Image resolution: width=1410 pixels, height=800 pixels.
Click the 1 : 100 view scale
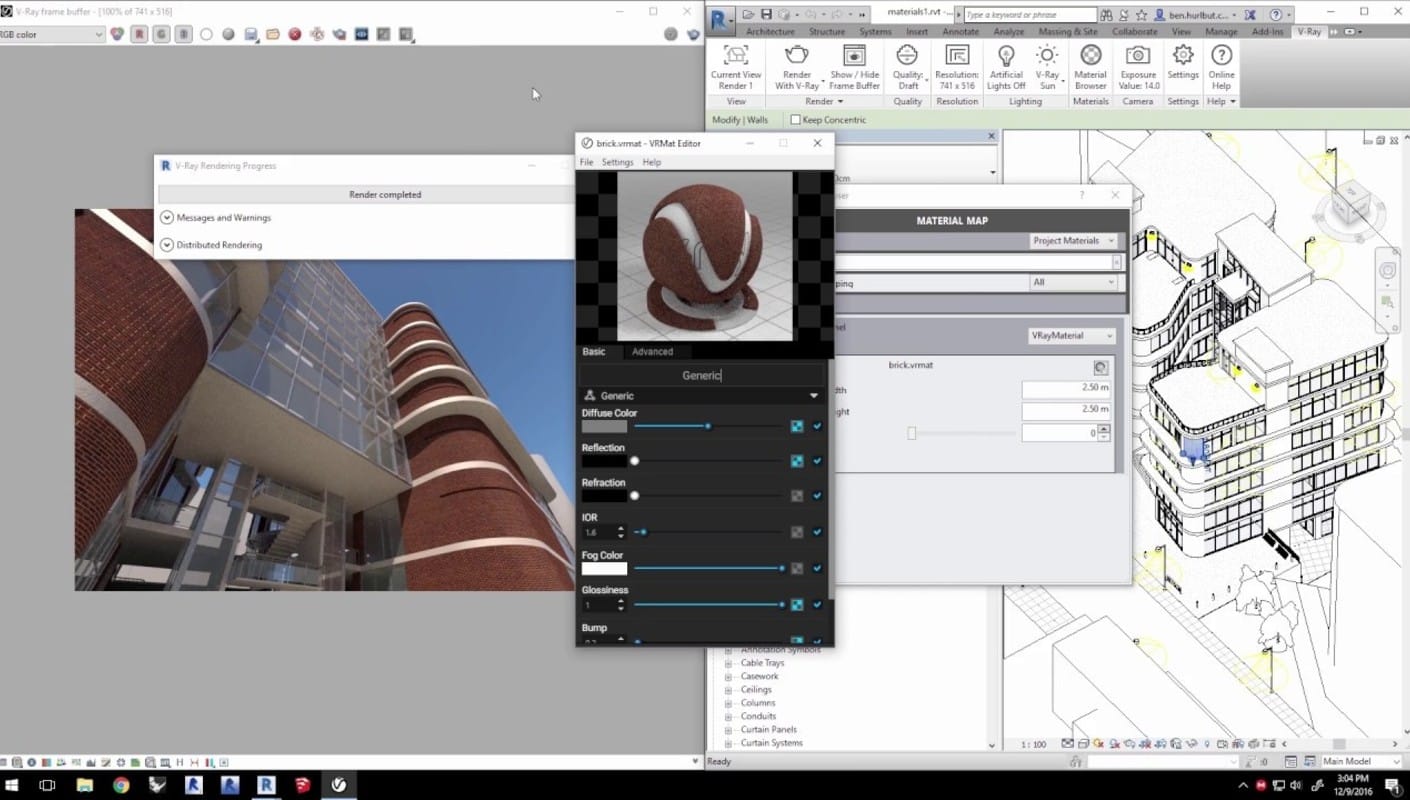tap(1033, 745)
